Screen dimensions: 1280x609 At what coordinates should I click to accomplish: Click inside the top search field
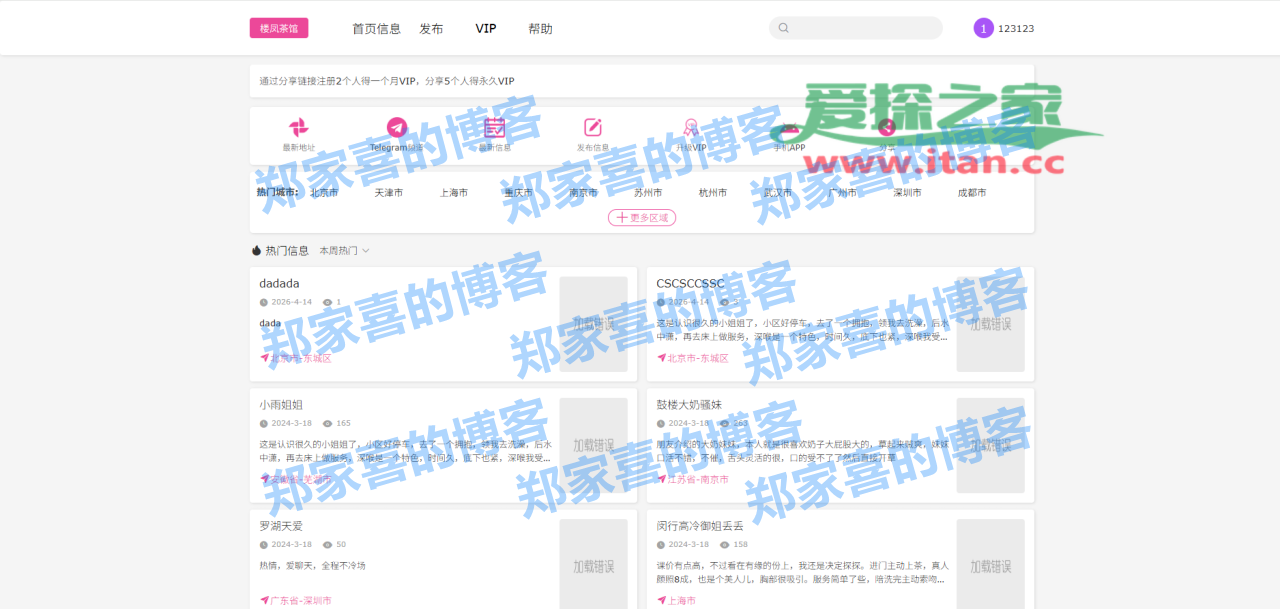pyautogui.click(x=856, y=28)
